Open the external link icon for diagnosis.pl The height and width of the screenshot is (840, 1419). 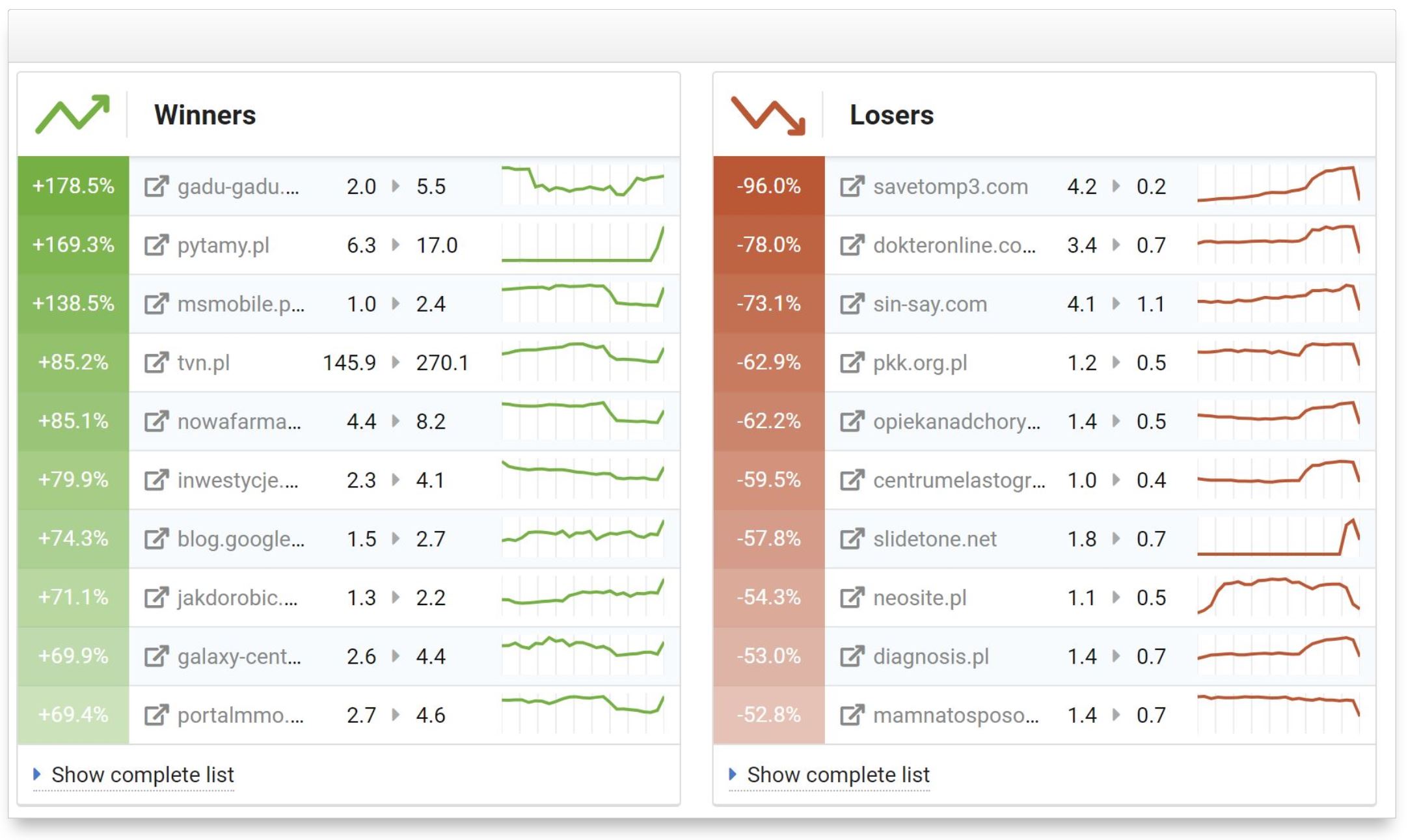click(x=852, y=656)
